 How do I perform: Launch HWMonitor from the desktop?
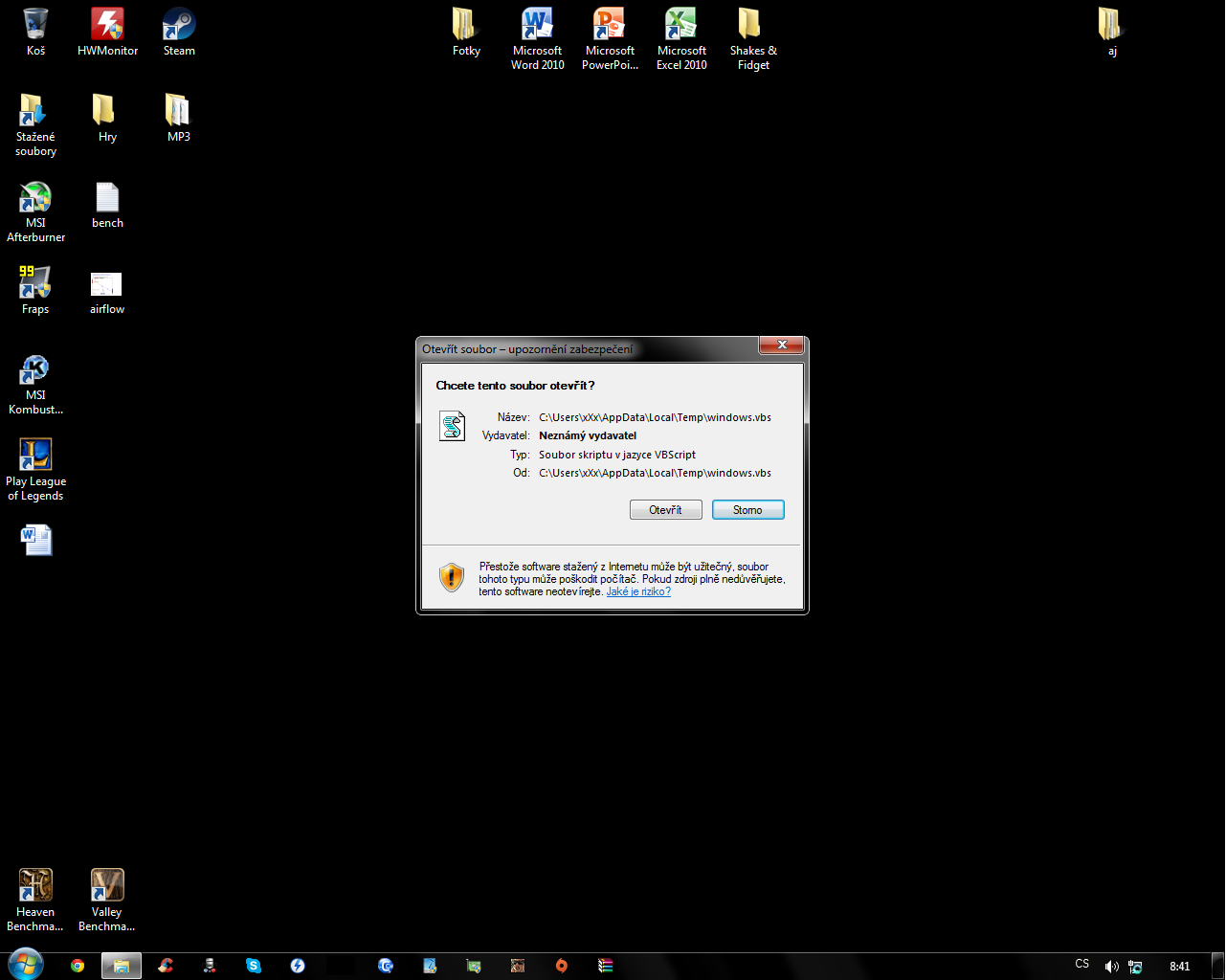(x=107, y=33)
